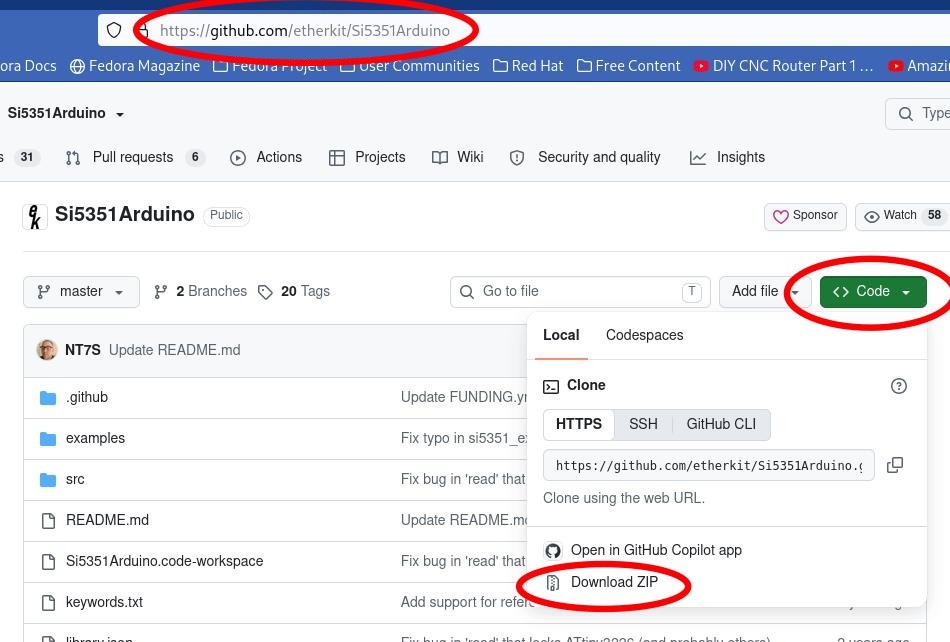Click the src folder icon
The image size is (950, 642).
(48, 480)
